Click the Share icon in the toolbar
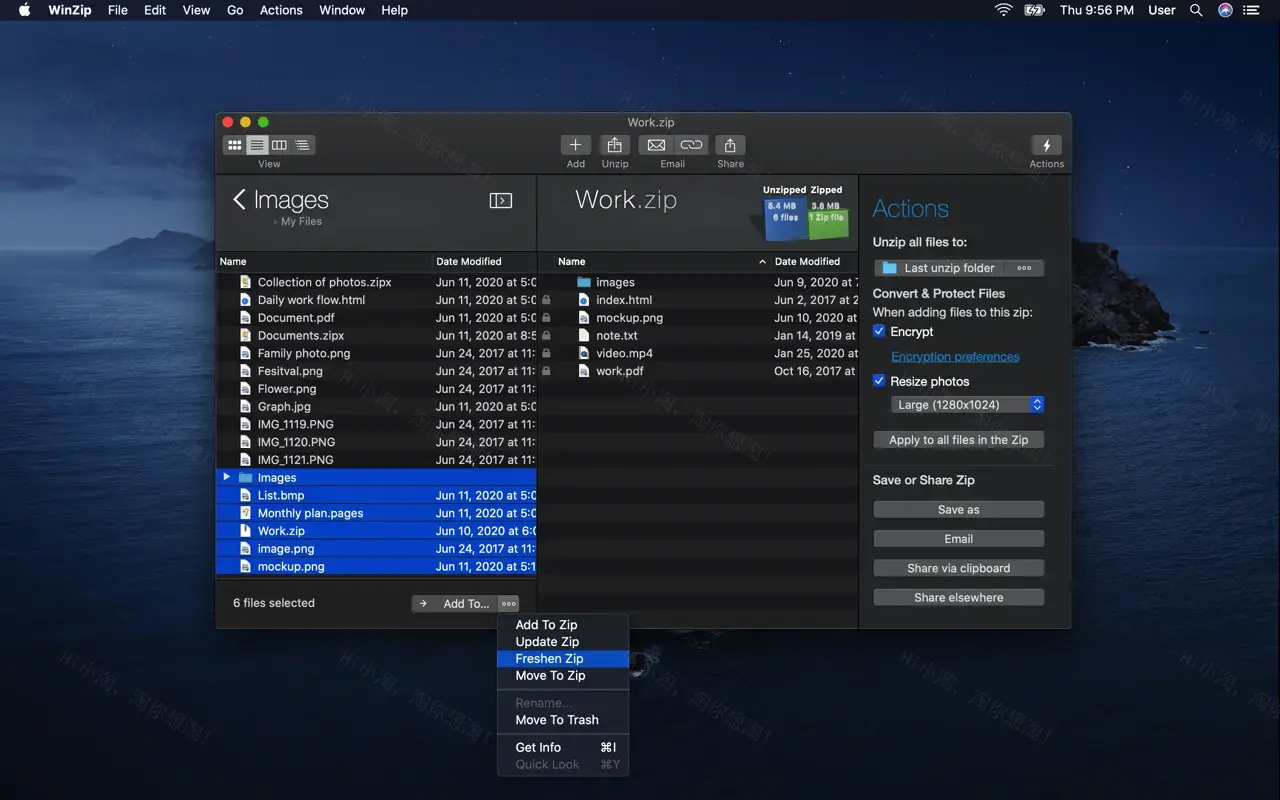Image resolution: width=1280 pixels, height=800 pixels. (x=730, y=145)
